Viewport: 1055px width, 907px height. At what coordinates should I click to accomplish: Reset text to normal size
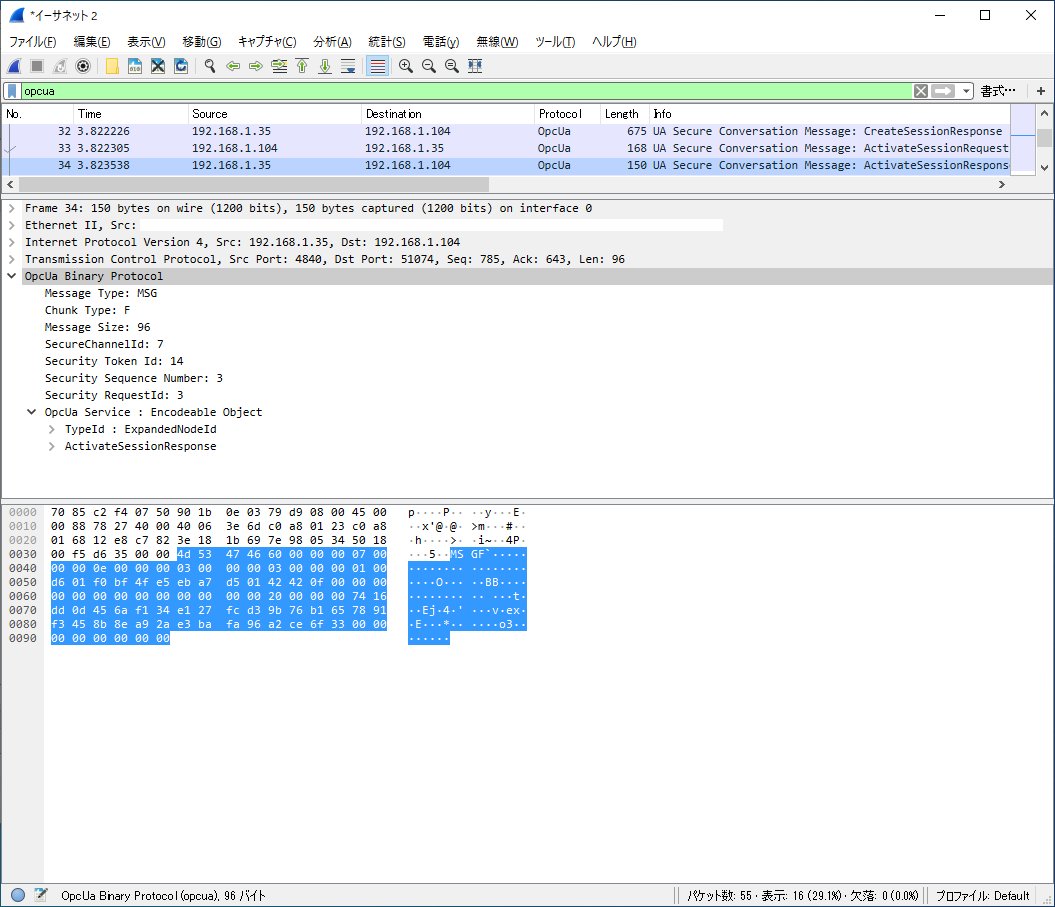(451, 66)
